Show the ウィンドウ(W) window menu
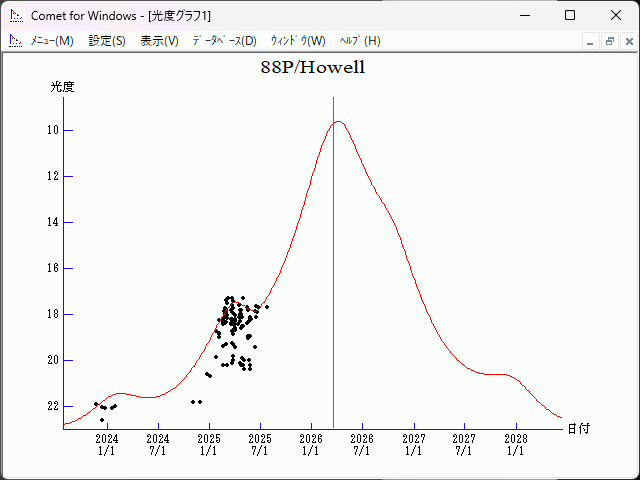 tap(298, 41)
